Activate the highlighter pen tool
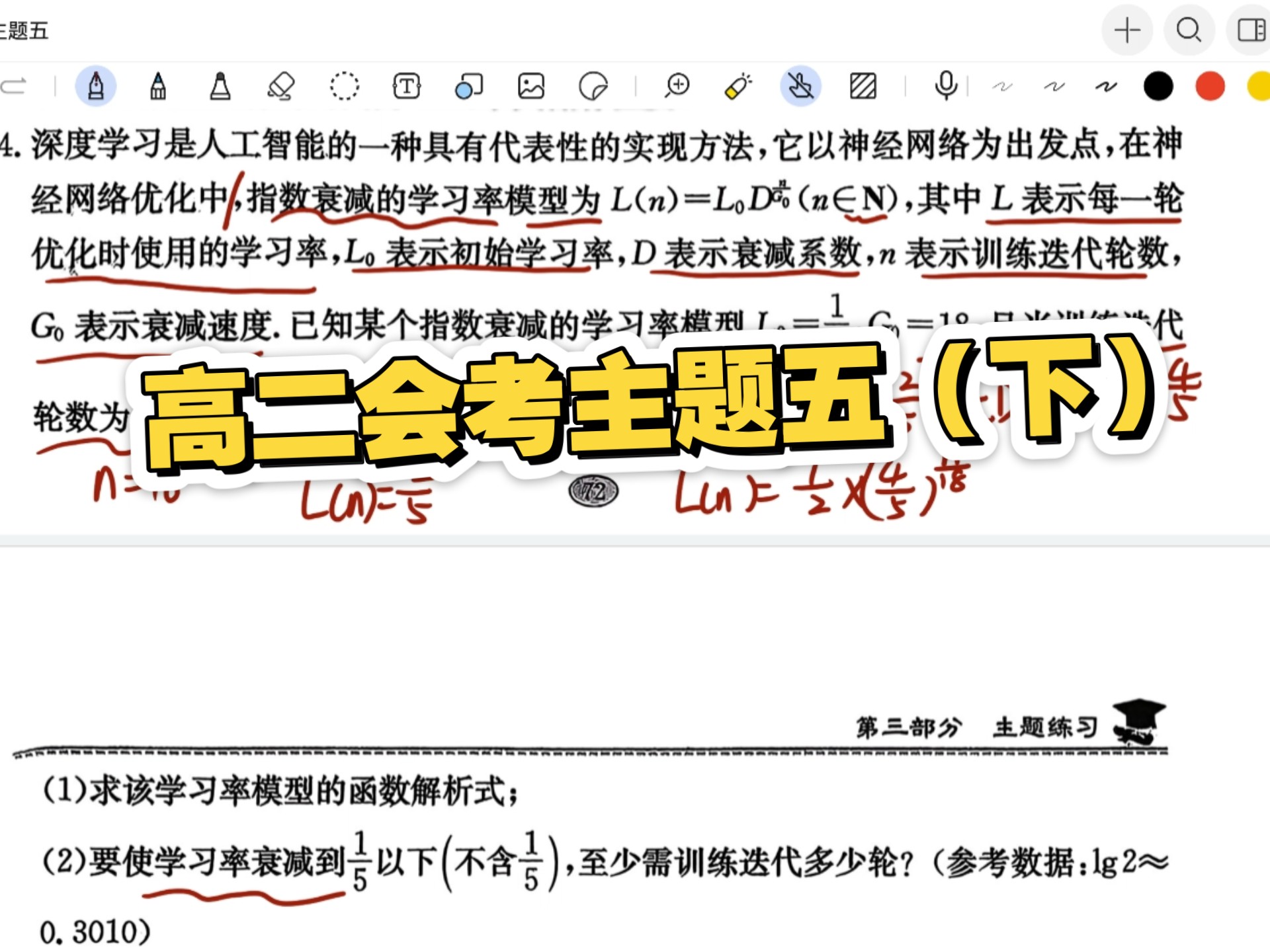The height and width of the screenshot is (952, 1270). click(x=736, y=85)
